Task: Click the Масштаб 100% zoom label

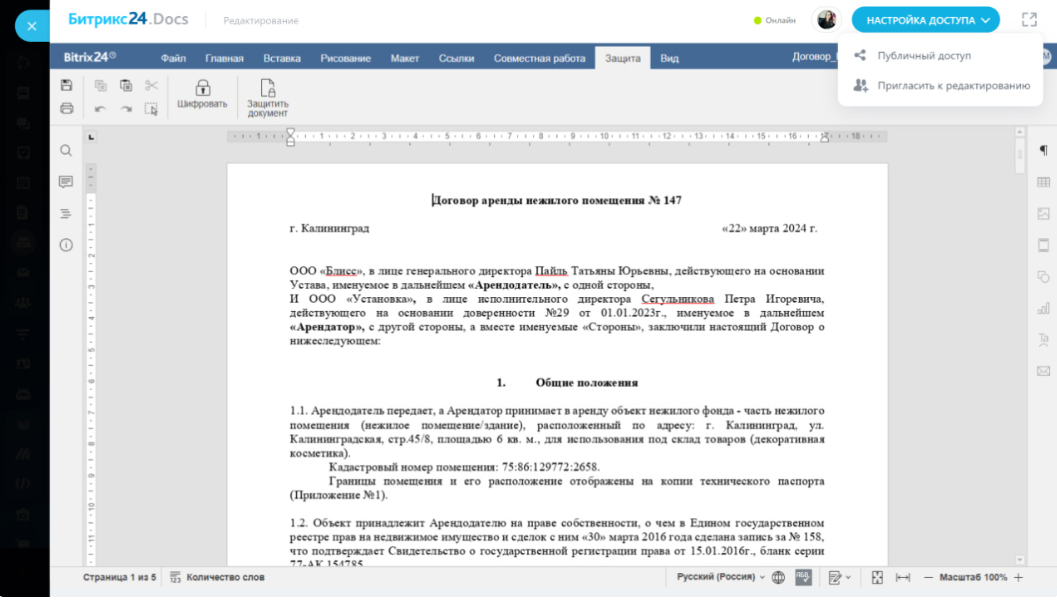Action: 973,577
